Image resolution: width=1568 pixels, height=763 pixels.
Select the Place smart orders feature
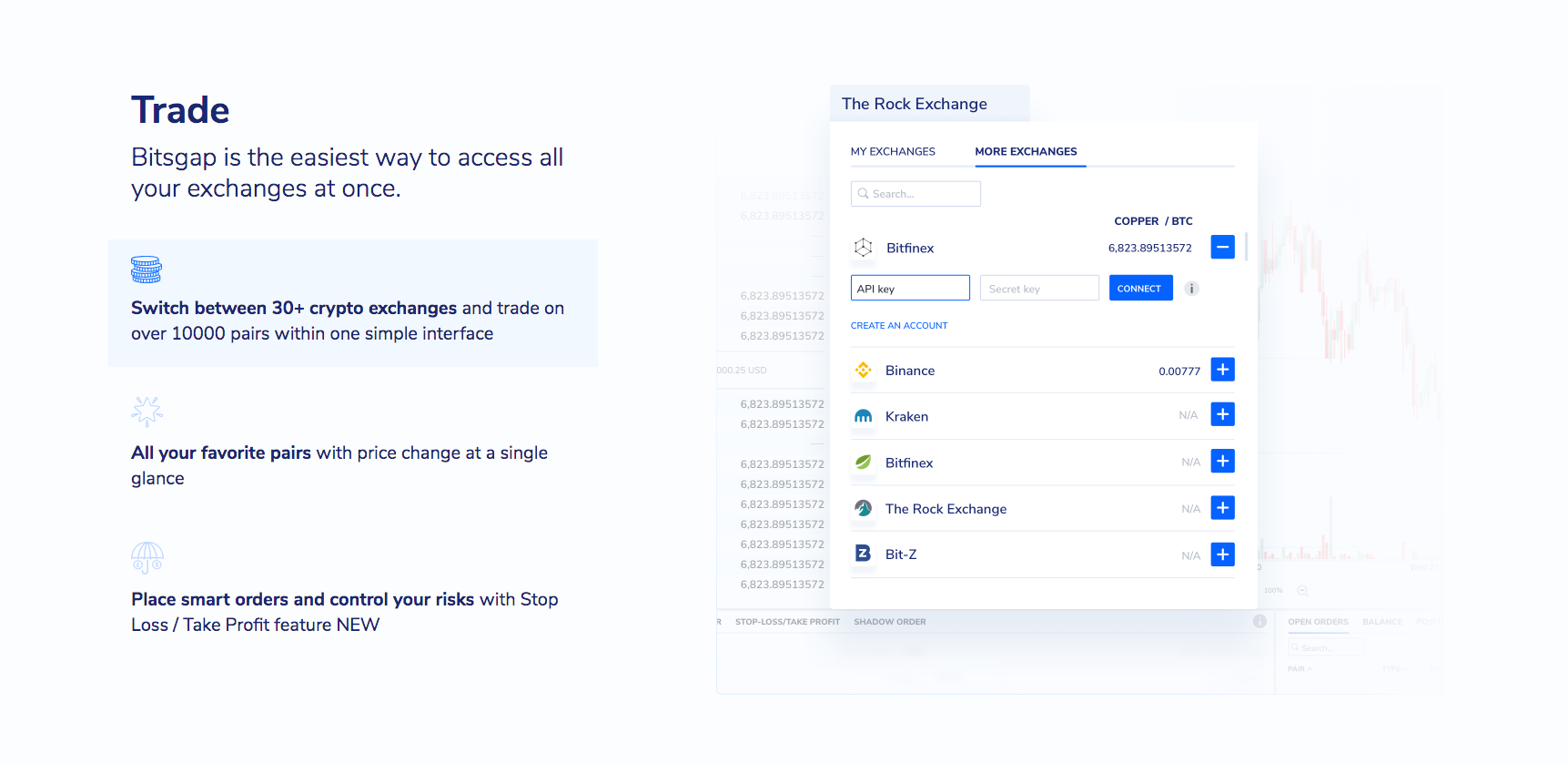point(353,589)
